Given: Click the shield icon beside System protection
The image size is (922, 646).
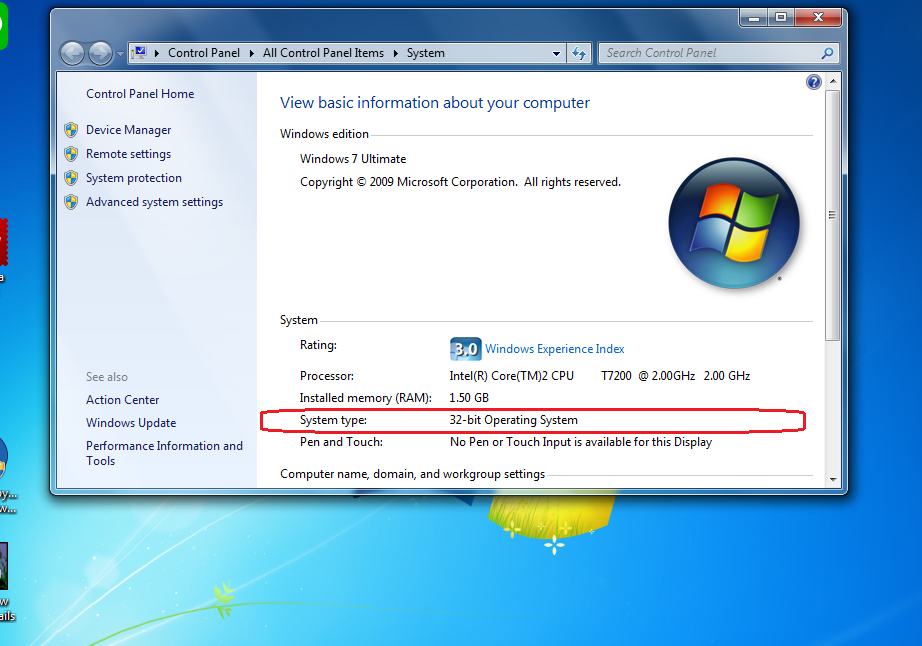Looking at the screenshot, I should [x=71, y=178].
